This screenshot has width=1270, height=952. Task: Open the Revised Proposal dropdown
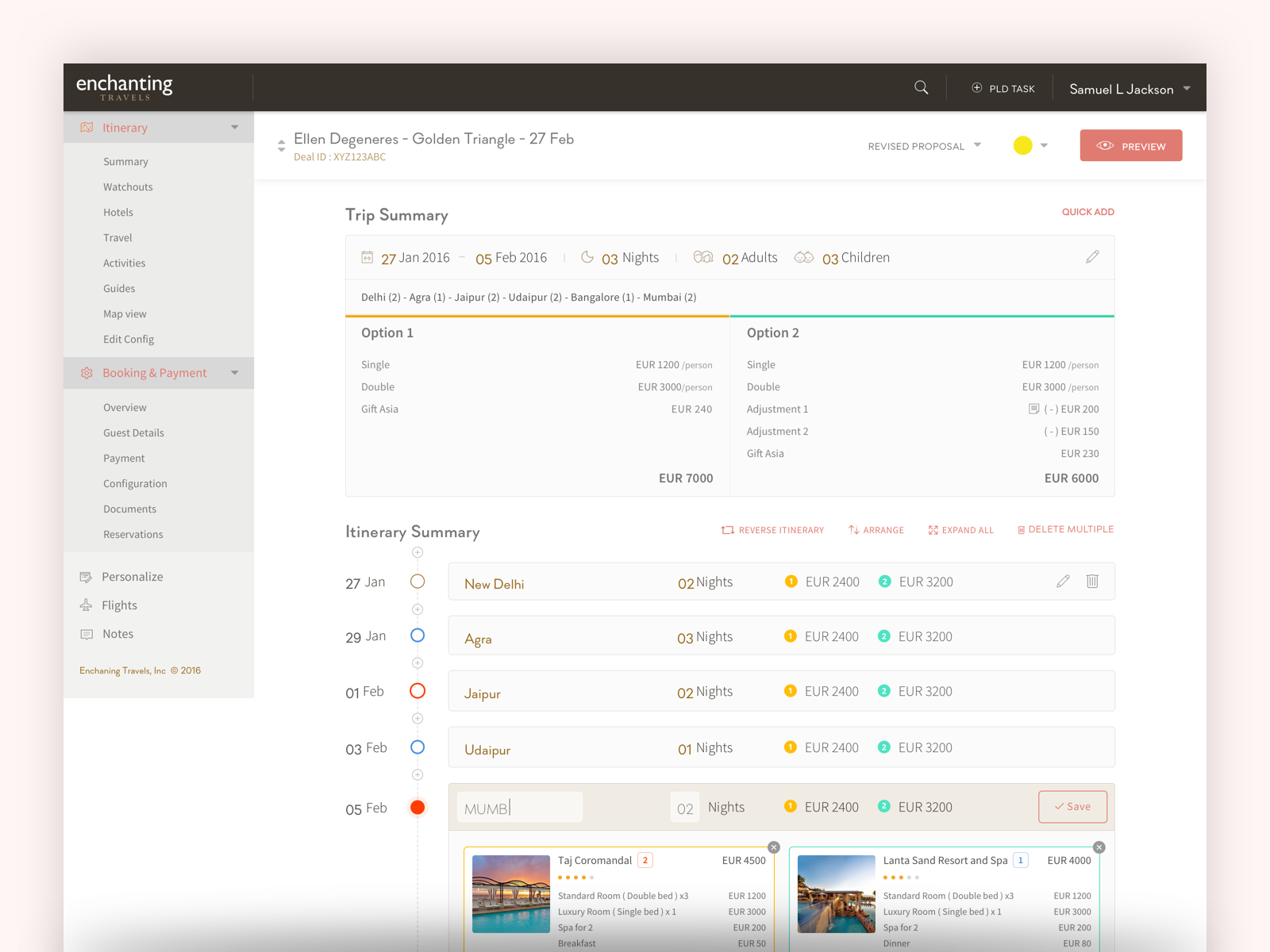point(925,146)
